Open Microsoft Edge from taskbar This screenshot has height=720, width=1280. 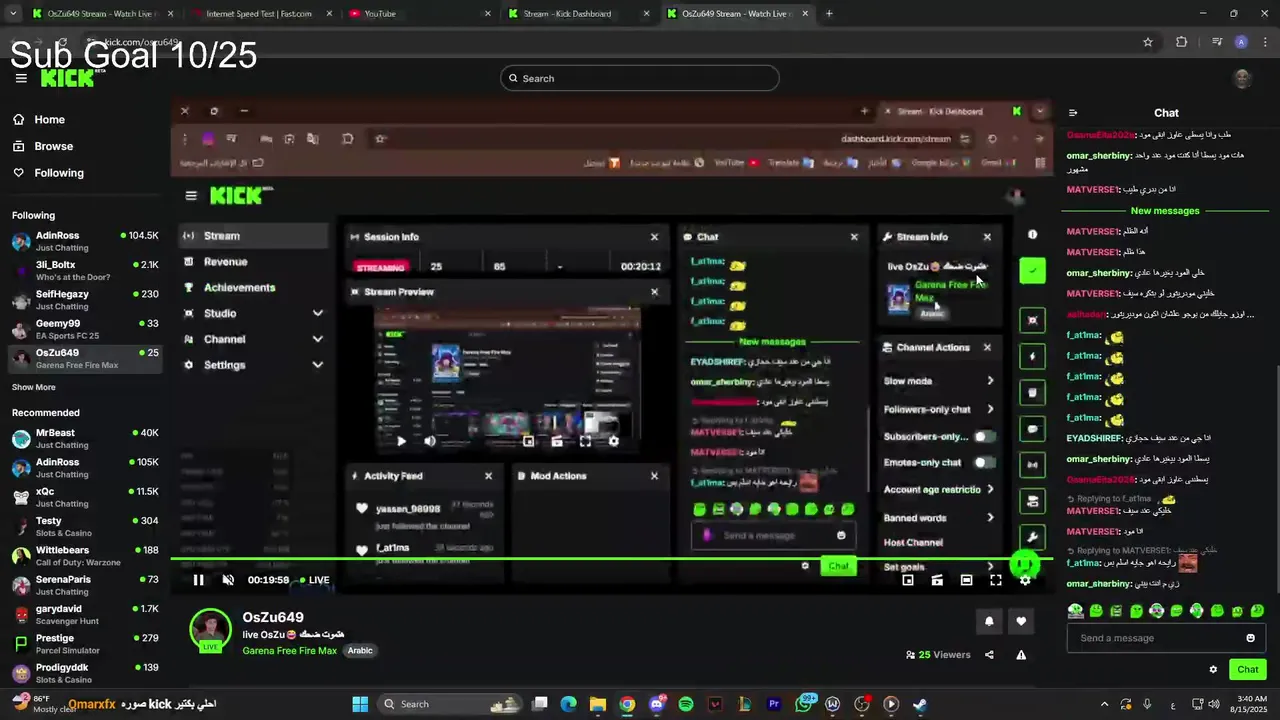(569, 704)
